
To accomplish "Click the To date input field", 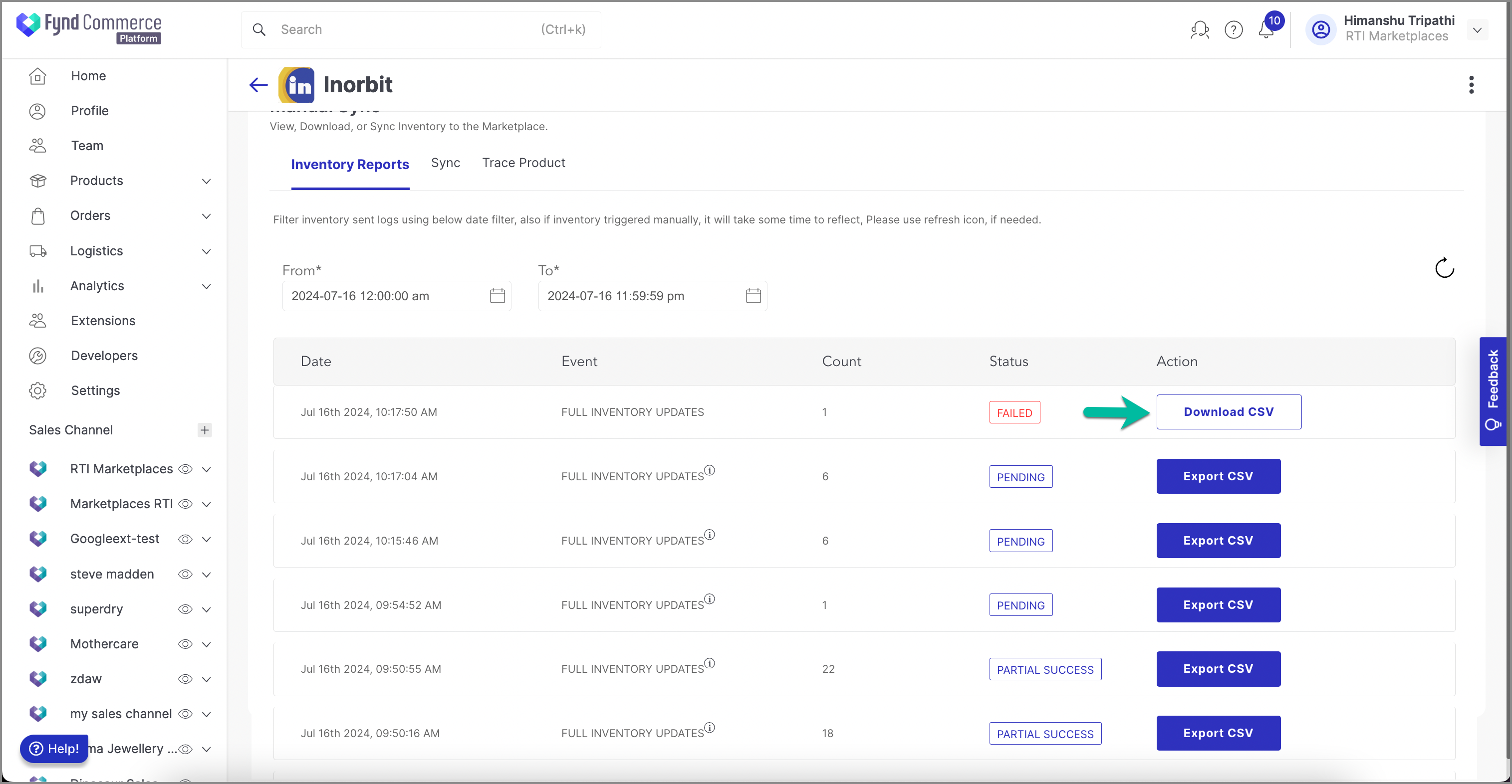I will point(652,296).
